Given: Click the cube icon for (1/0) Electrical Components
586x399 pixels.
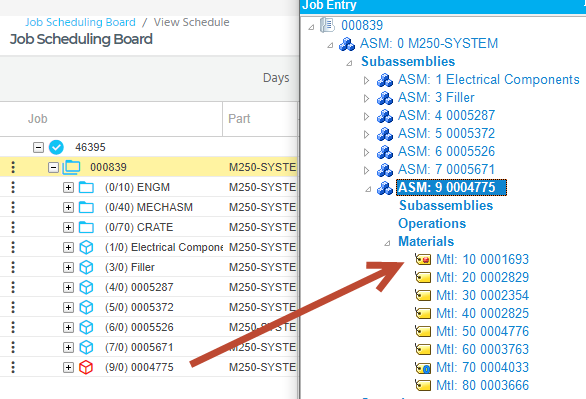Looking at the screenshot, I should (86, 247).
